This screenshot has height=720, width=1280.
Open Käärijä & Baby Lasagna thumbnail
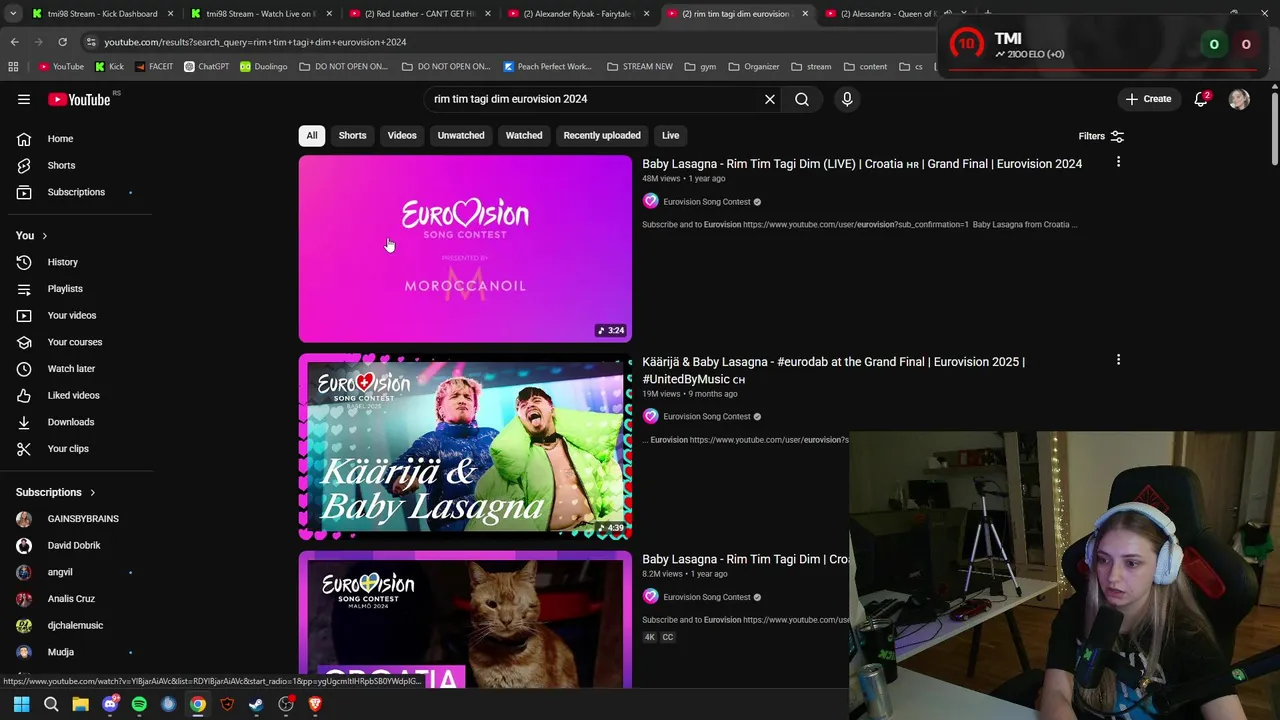point(465,446)
